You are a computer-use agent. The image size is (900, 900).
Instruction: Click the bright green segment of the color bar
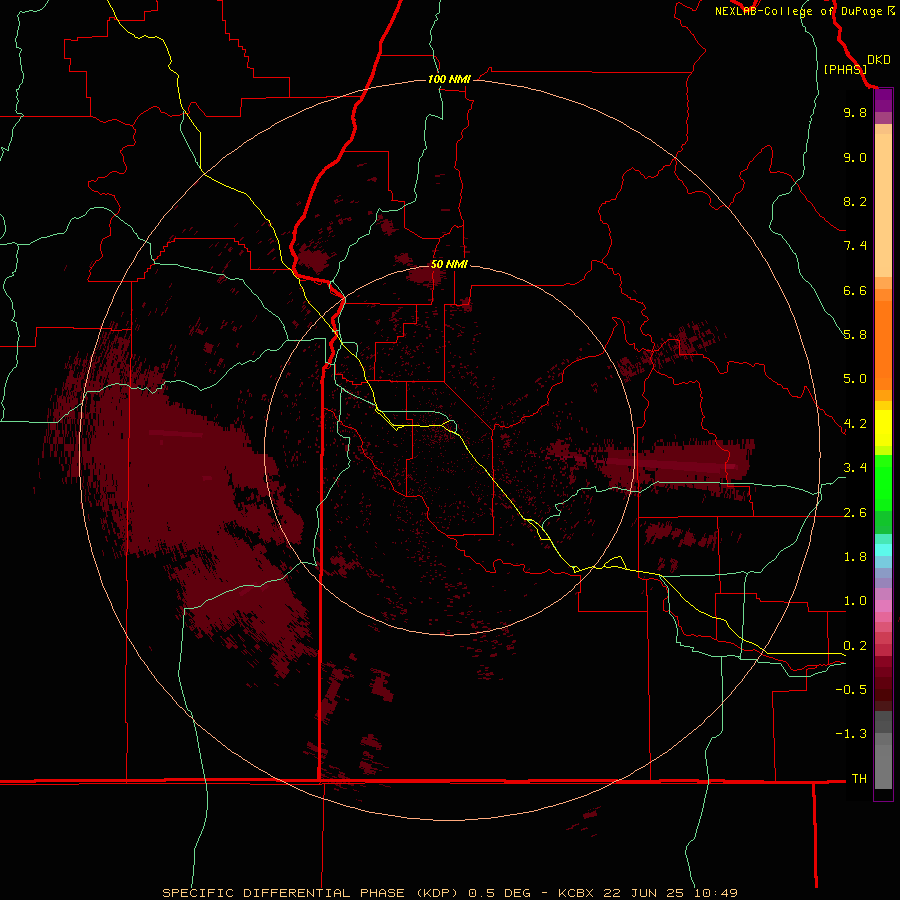[x=883, y=483]
